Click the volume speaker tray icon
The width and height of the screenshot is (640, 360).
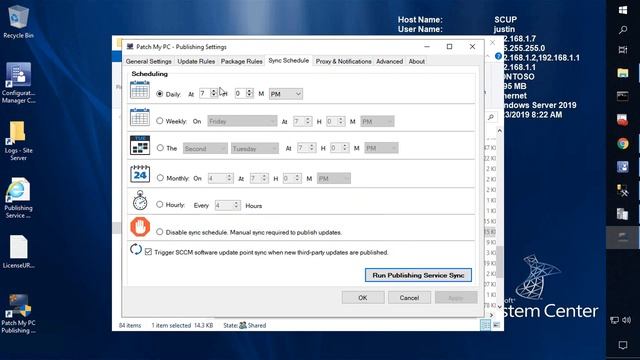(627, 320)
